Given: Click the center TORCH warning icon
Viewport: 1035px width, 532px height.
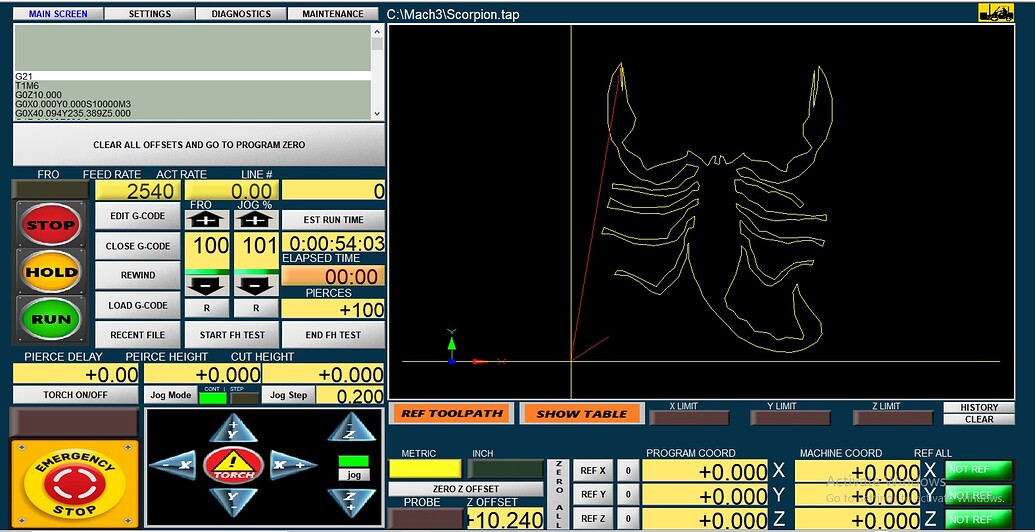Looking at the screenshot, I should click(233, 465).
